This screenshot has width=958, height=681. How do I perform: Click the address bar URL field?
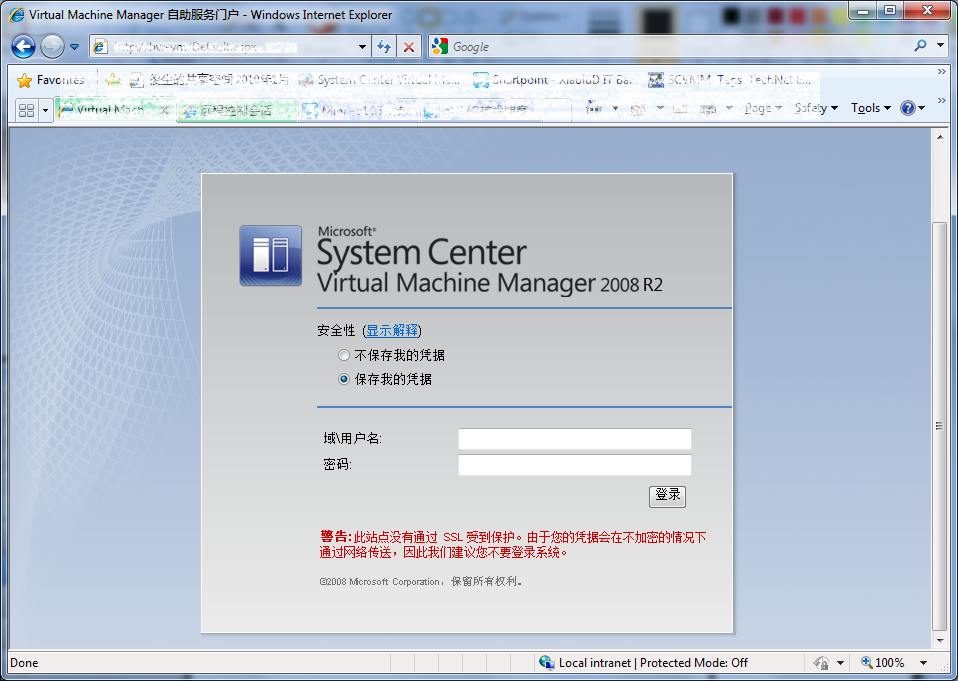click(x=232, y=46)
